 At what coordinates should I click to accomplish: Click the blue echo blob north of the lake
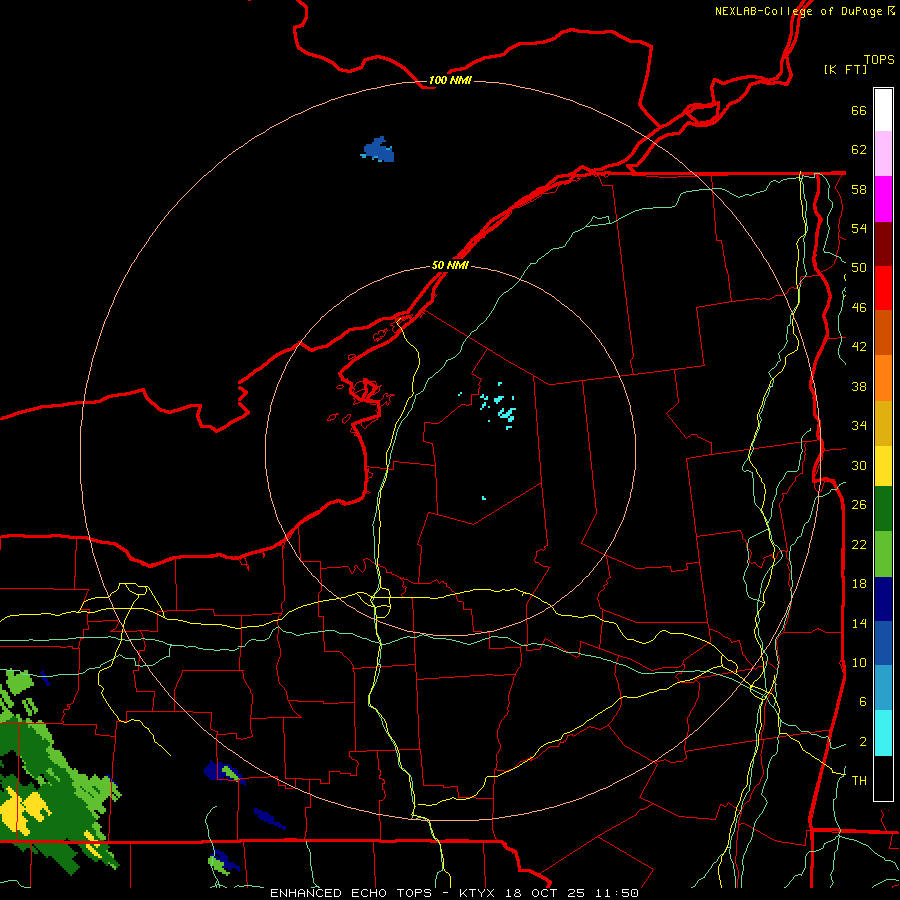pos(378,150)
